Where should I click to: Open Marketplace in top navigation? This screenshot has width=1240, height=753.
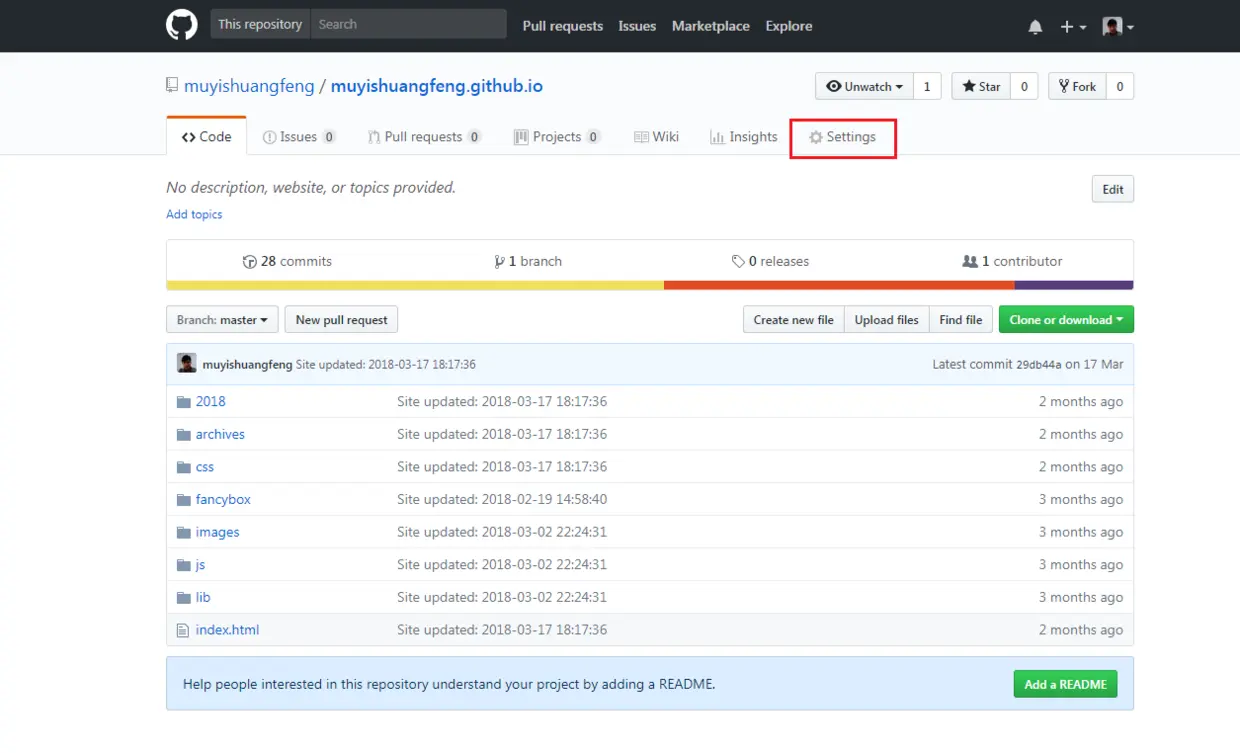(x=711, y=26)
